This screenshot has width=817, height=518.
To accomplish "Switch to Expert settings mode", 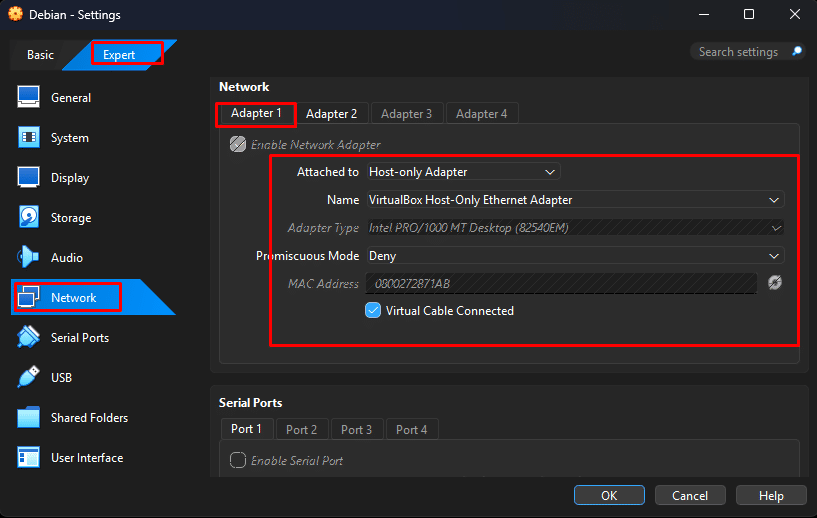I will coord(119,55).
